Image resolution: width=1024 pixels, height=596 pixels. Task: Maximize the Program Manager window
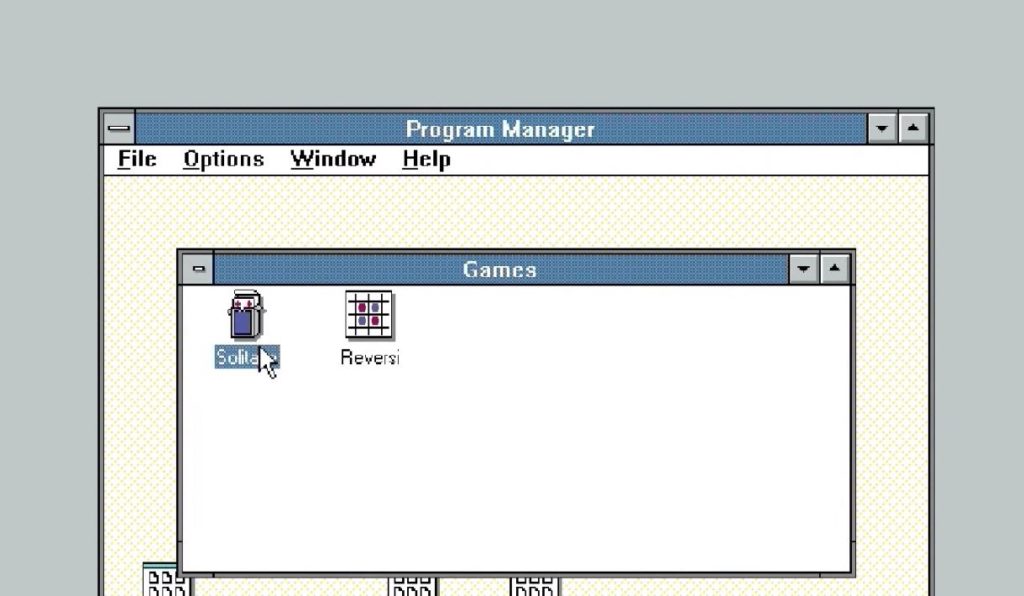coord(913,128)
